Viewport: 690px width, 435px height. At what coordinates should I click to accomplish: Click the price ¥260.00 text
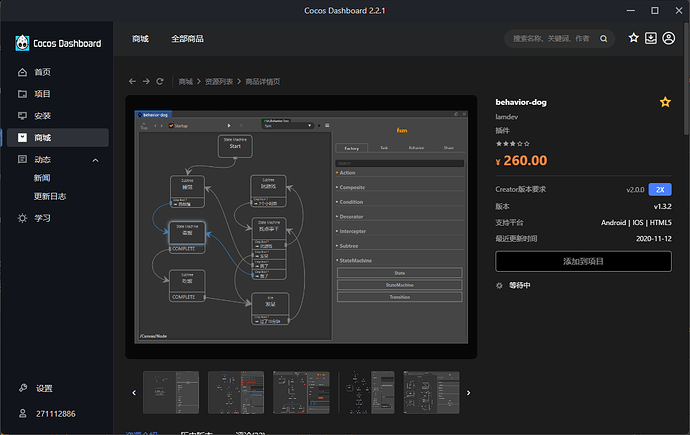tap(521, 161)
